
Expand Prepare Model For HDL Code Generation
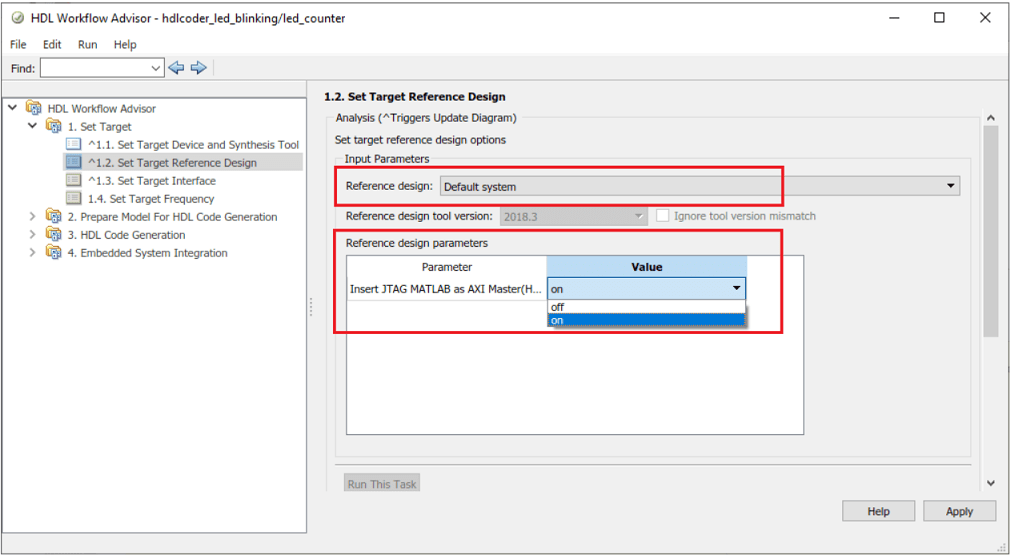pos(32,217)
